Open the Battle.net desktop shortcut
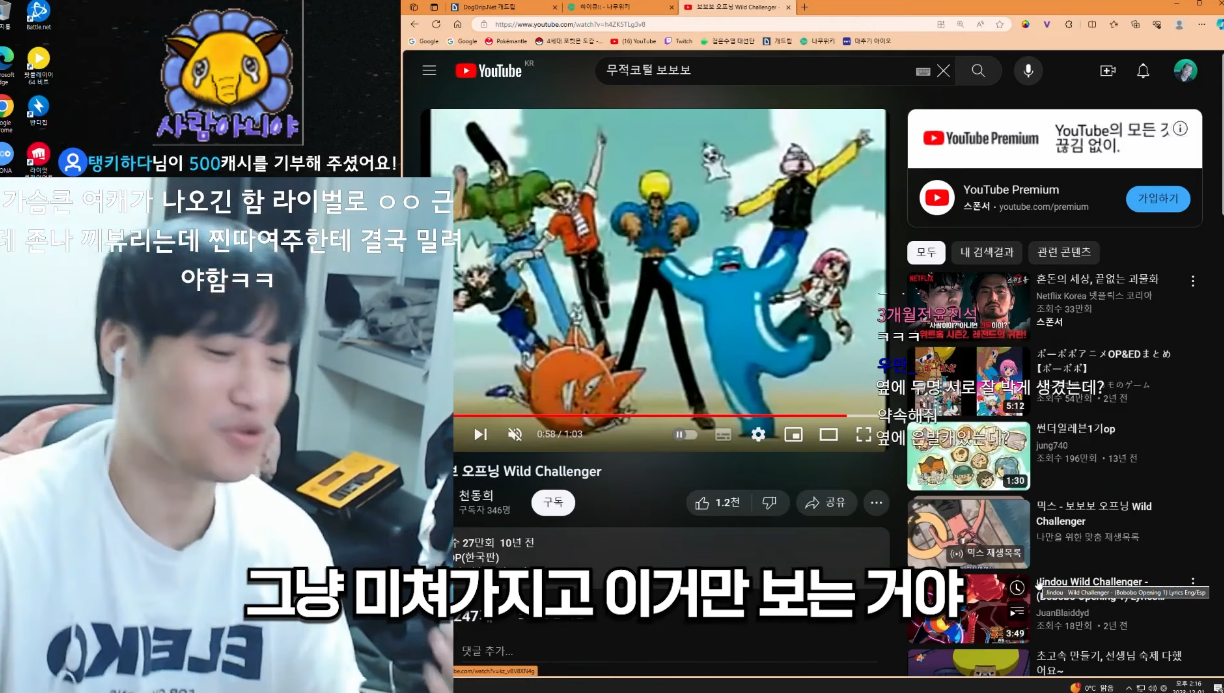 pos(38,15)
